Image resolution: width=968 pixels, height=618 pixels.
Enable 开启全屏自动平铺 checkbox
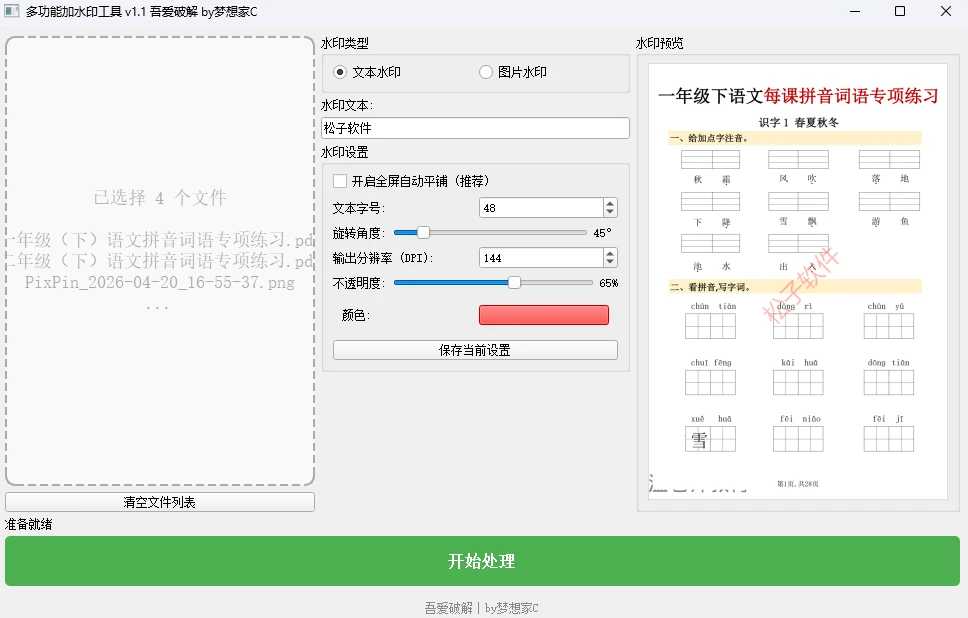[341, 182]
